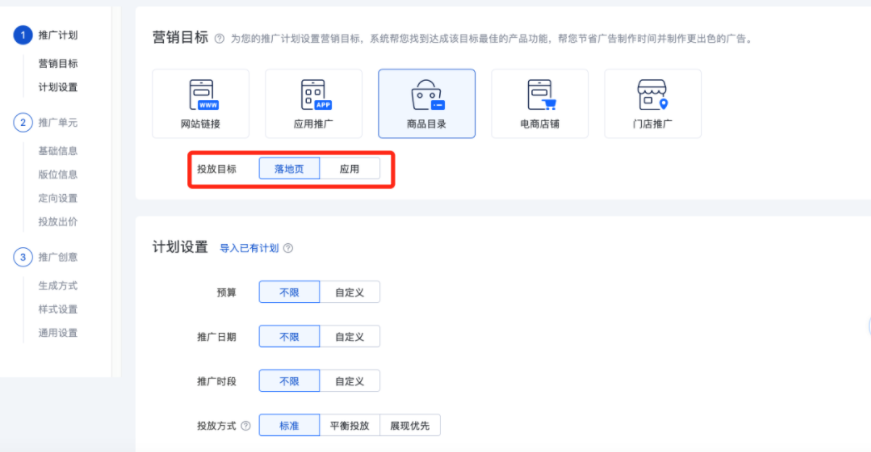Select 平衡投放 delivery method
Image resolution: width=871 pixels, height=452 pixels.
click(349, 426)
